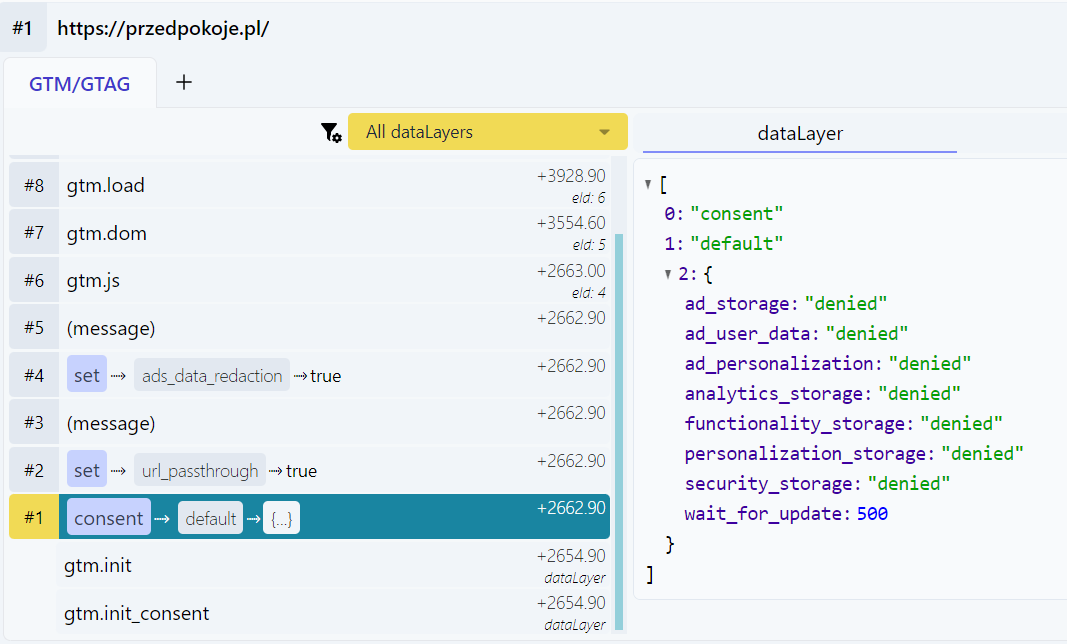This screenshot has width=1067, height=644.
Task: Click the consent tag in row #1
Action: pos(109,518)
